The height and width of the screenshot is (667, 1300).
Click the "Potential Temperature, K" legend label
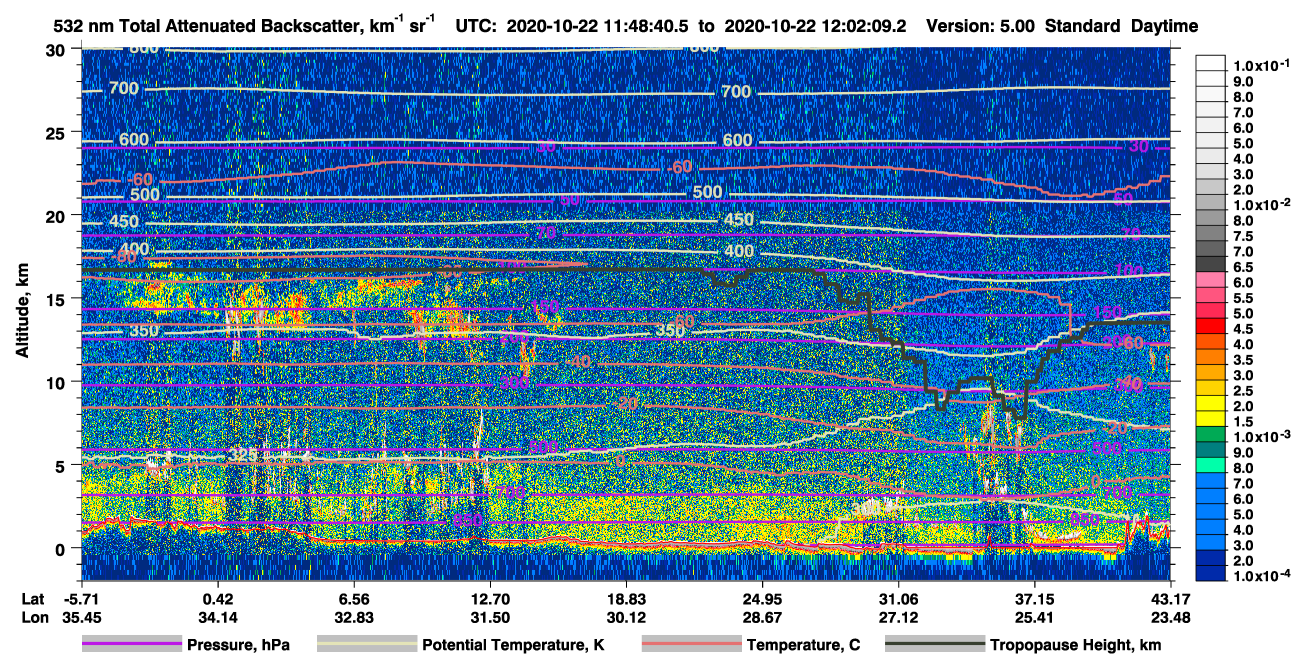point(513,646)
